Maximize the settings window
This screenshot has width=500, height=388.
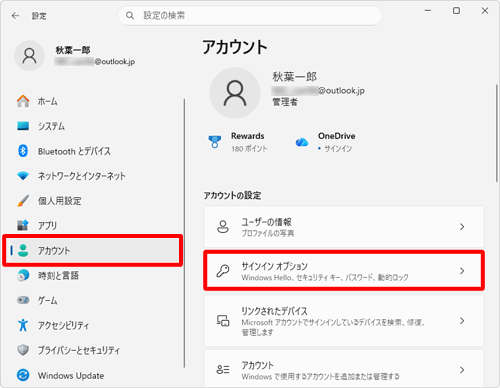coord(456,11)
